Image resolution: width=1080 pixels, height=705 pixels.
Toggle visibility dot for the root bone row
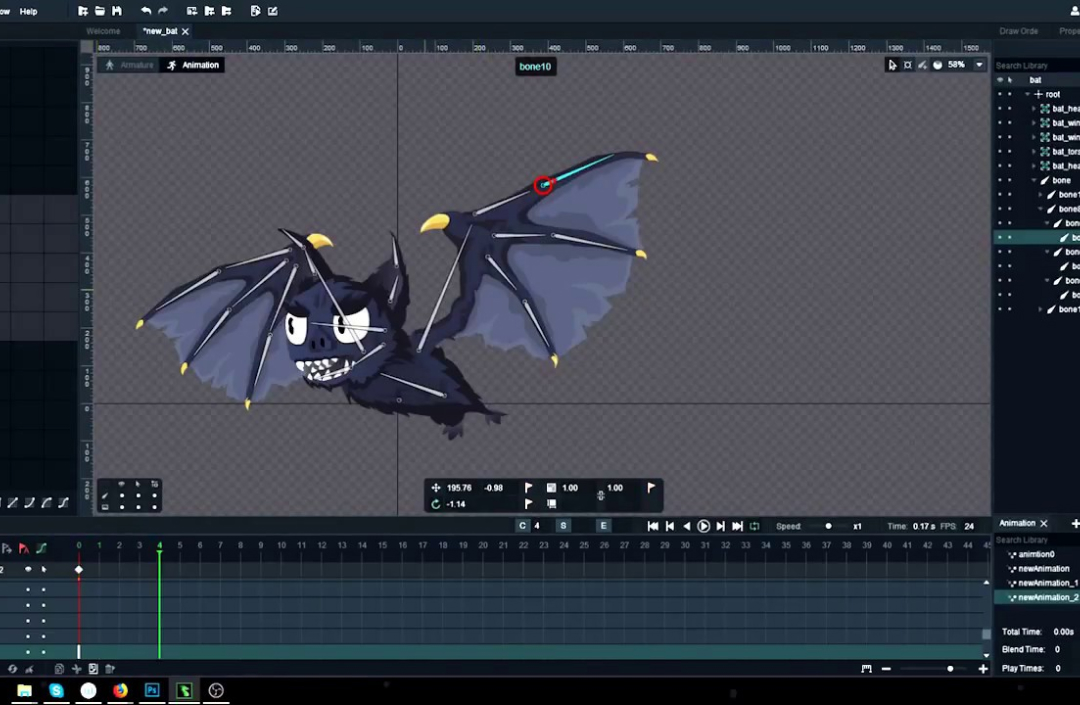[999, 95]
